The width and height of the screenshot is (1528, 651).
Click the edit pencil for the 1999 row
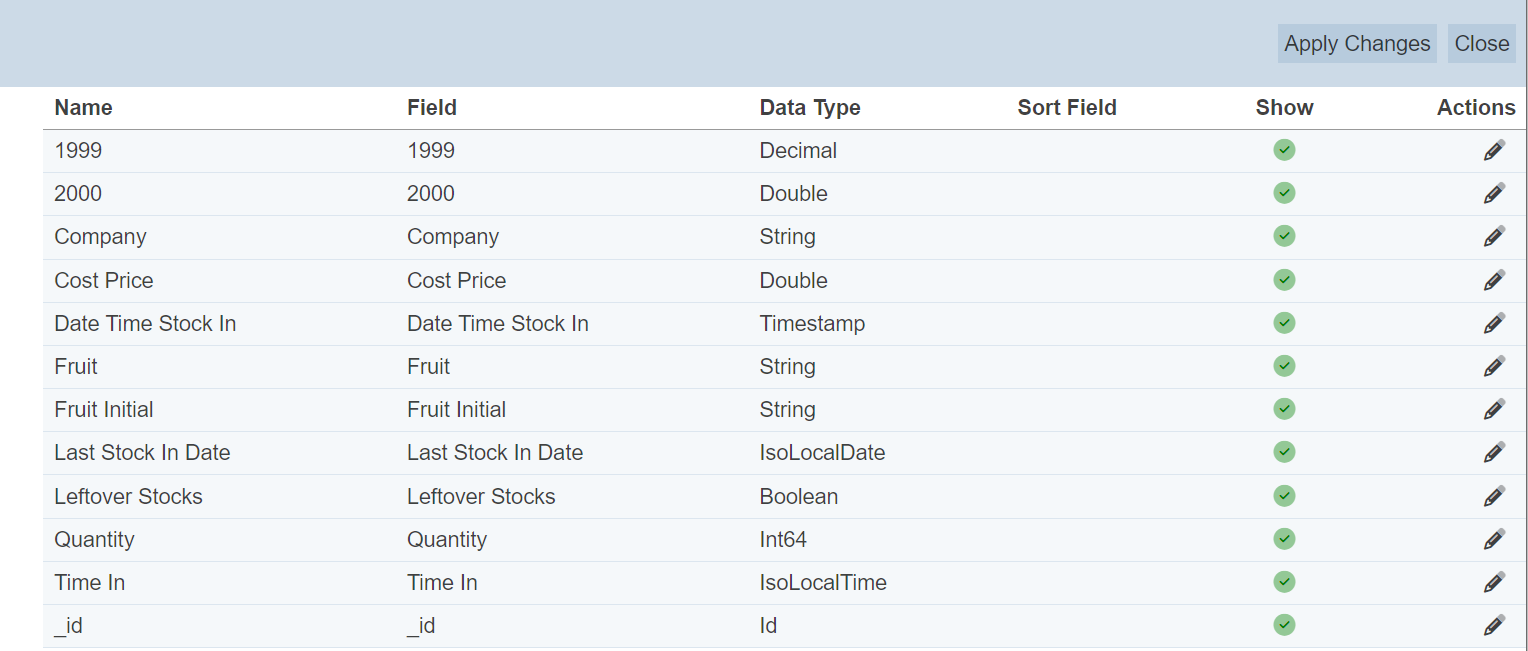1494,151
